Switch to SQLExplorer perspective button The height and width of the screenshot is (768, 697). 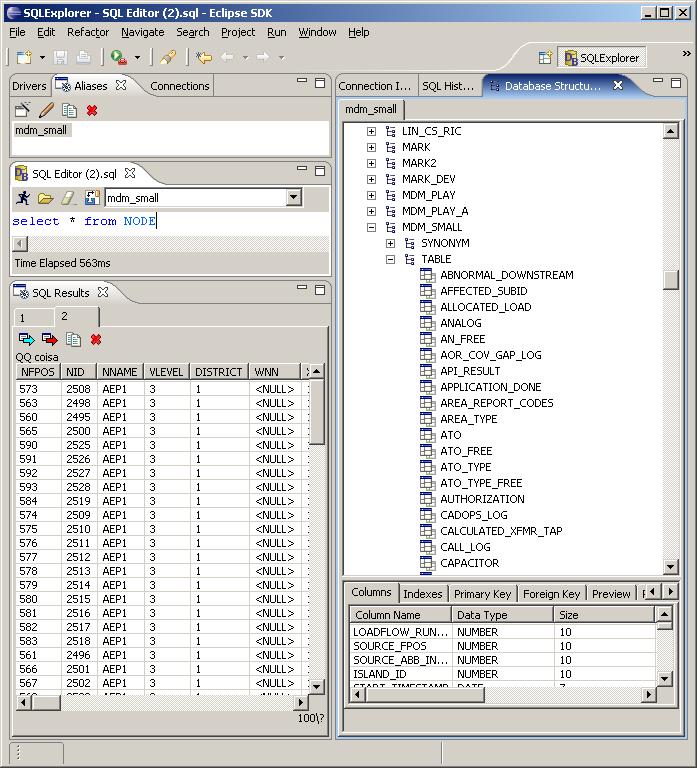click(x=602, y=58)
